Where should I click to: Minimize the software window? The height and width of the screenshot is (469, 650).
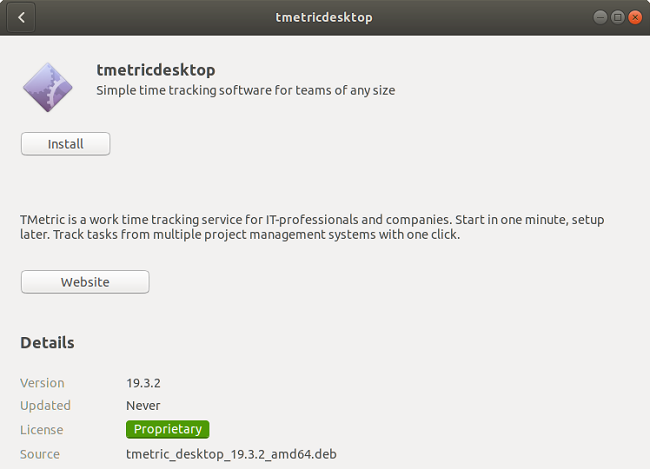click(x=600, y=17)
